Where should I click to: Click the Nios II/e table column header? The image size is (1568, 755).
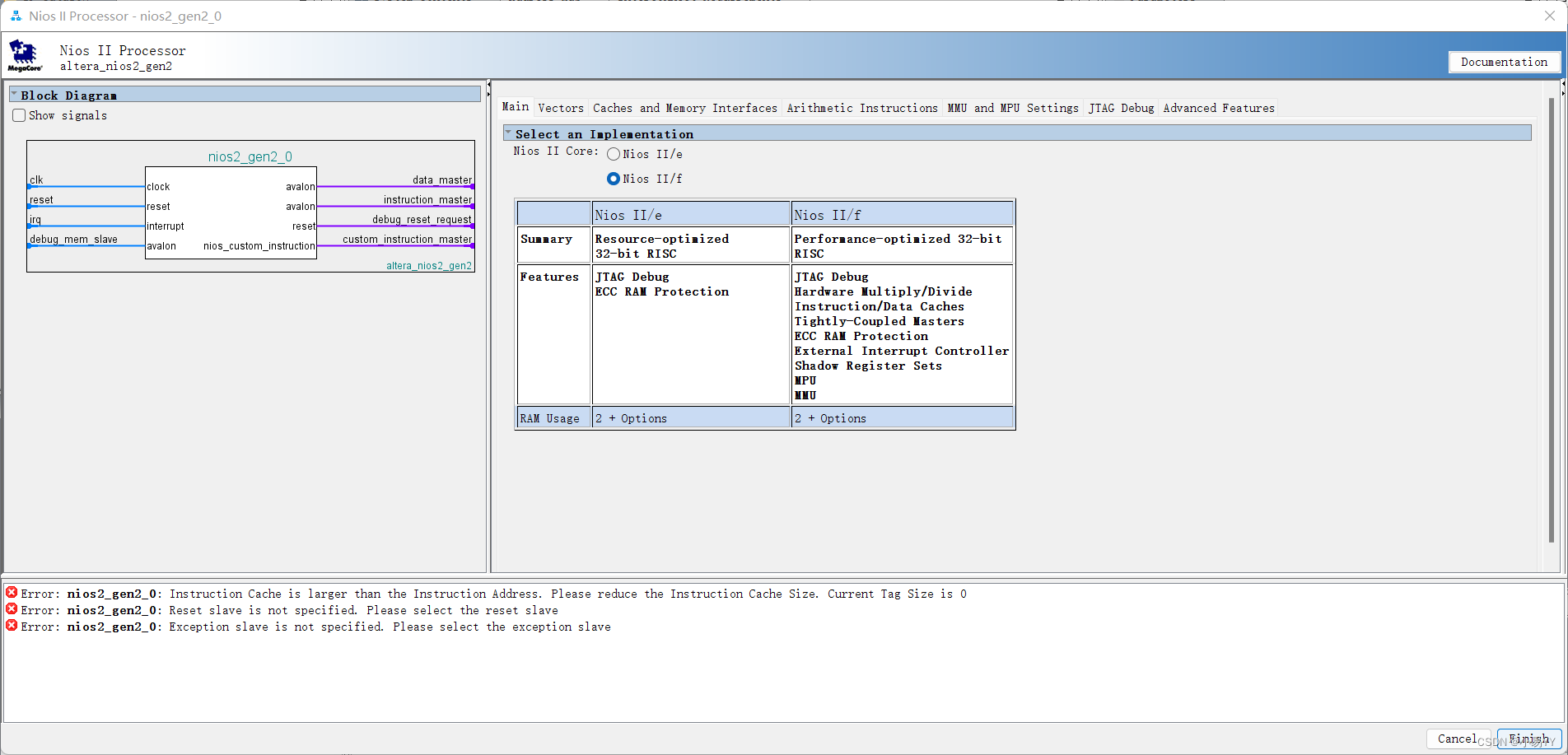(691, 214)
